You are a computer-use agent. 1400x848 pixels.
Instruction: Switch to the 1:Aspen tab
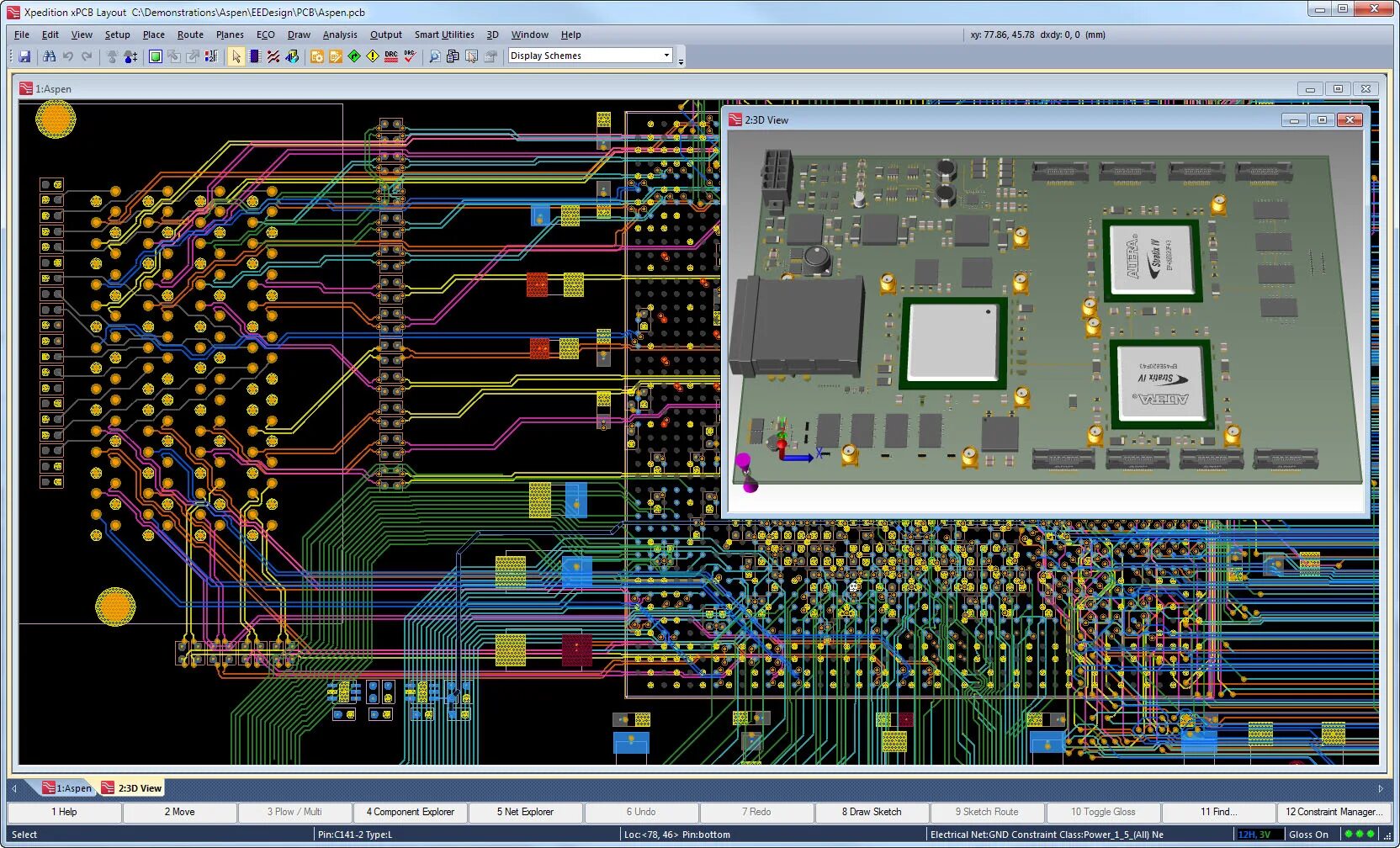[x=67, y=788]
